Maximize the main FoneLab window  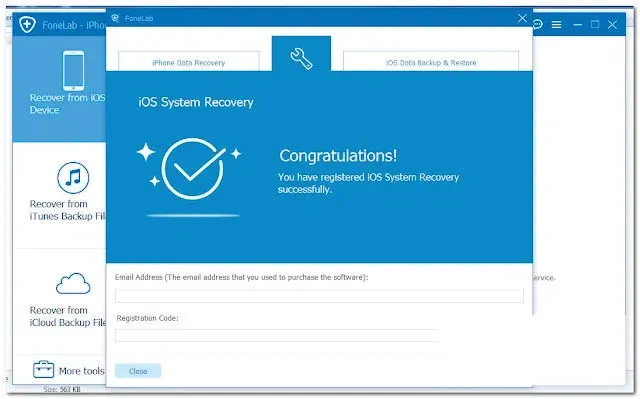(595, 24)
